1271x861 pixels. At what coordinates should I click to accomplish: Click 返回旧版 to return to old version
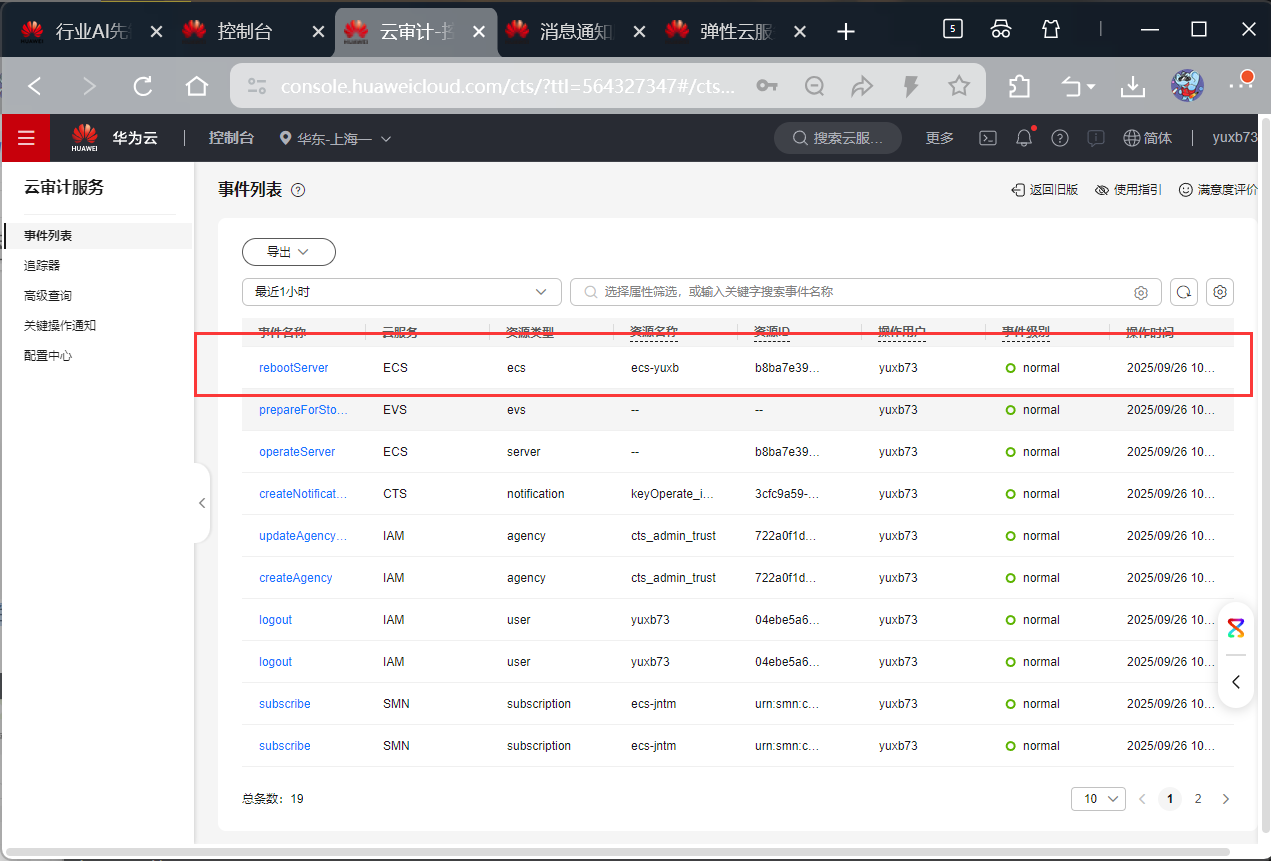tap(1044, 190)
